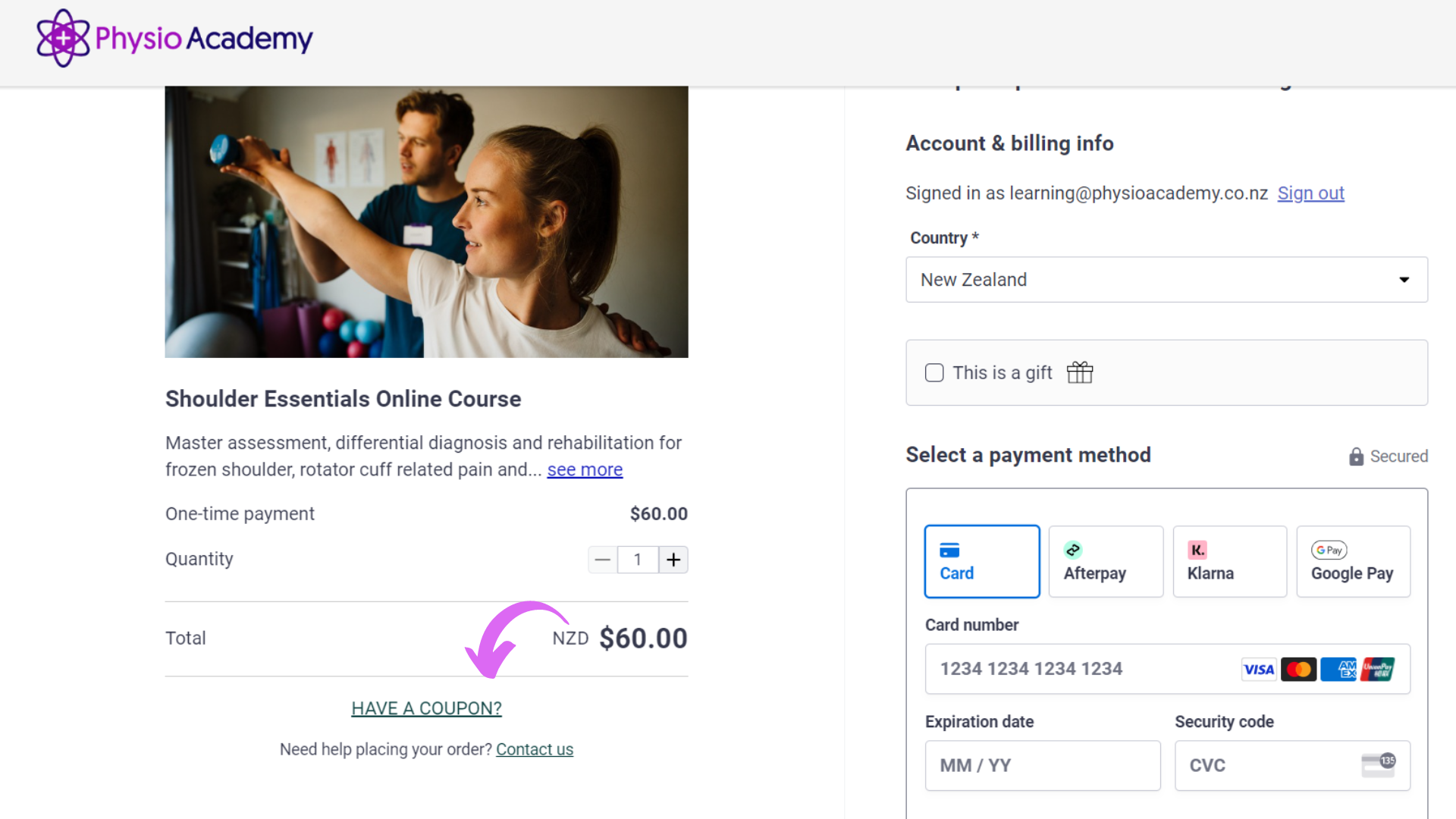Expand description via 'see more' link

(x=585, y=470)
